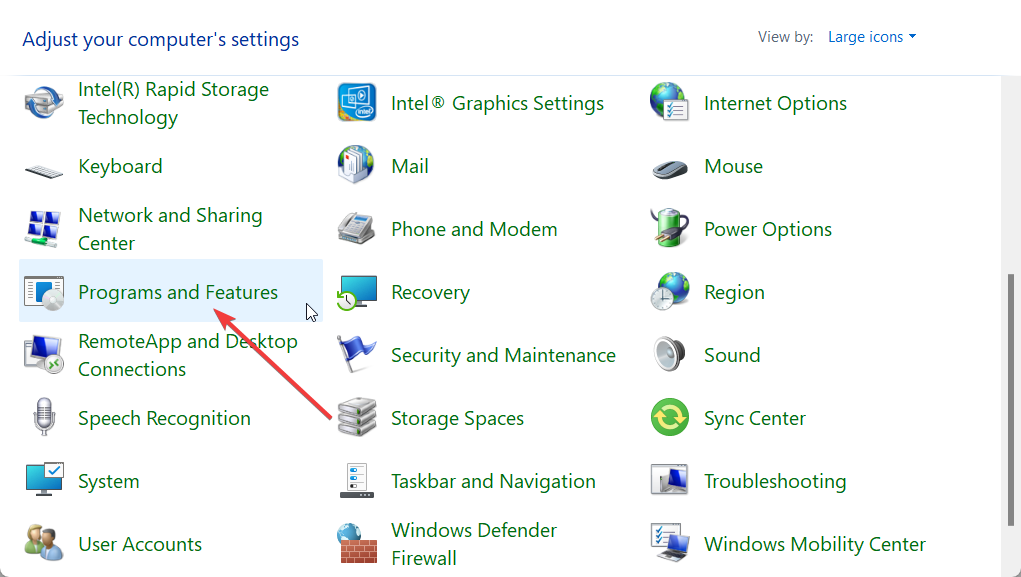Go to Security and Maintenance
Viewport: 1021px width, 577px height.
[503, 355]
